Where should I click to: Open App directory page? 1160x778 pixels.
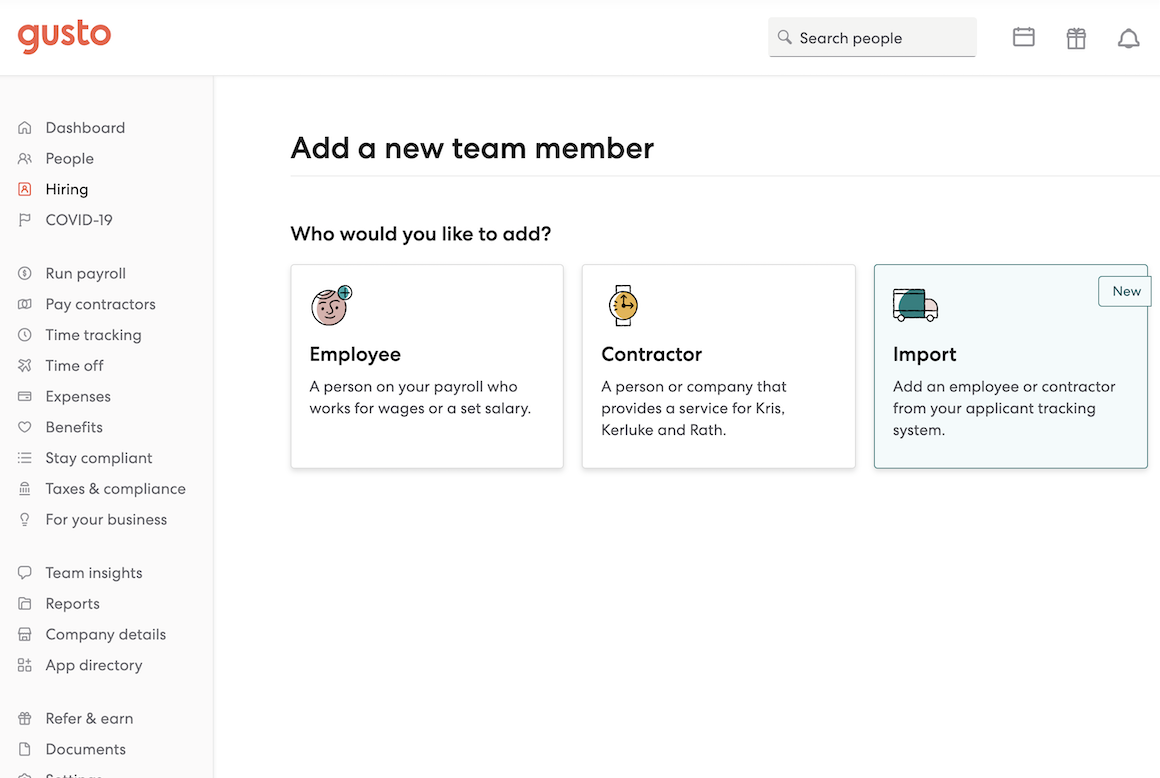pos(94,665)
